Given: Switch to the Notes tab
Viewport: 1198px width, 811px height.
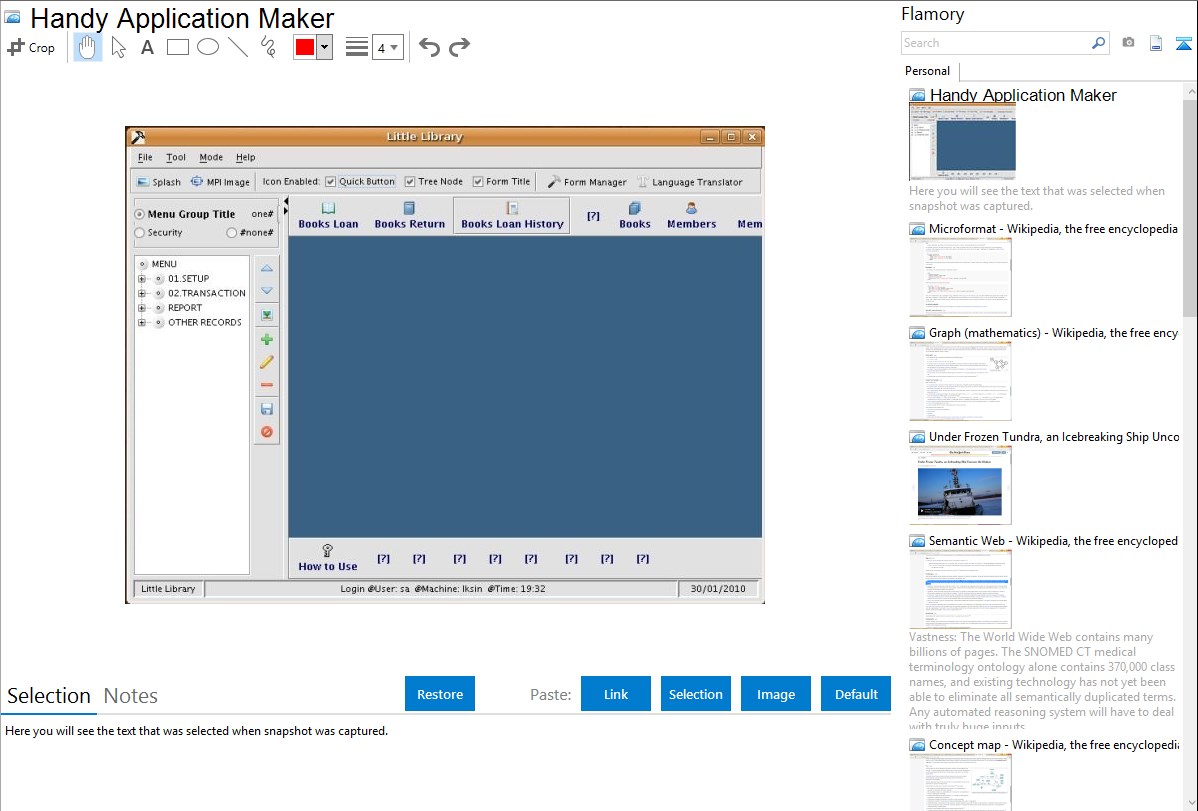Looking at the screenshot, I should (x=131, y=696).
